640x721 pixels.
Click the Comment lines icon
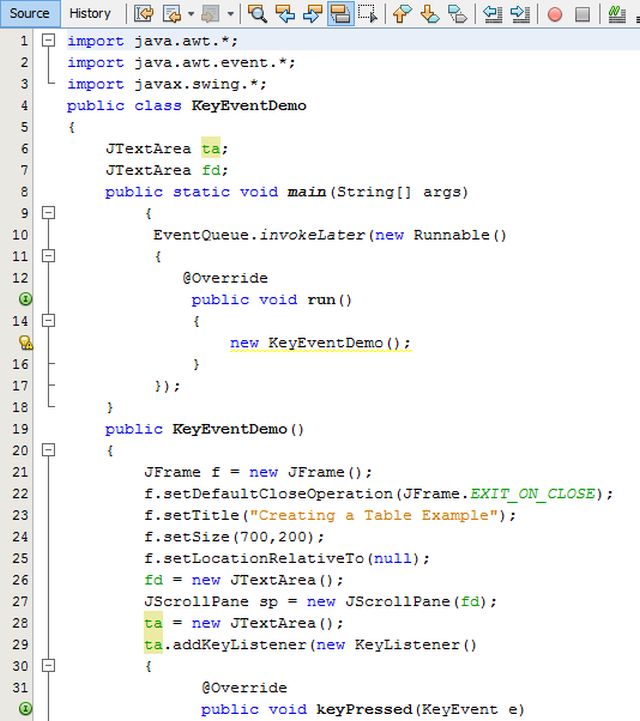[x=617, y=14]
